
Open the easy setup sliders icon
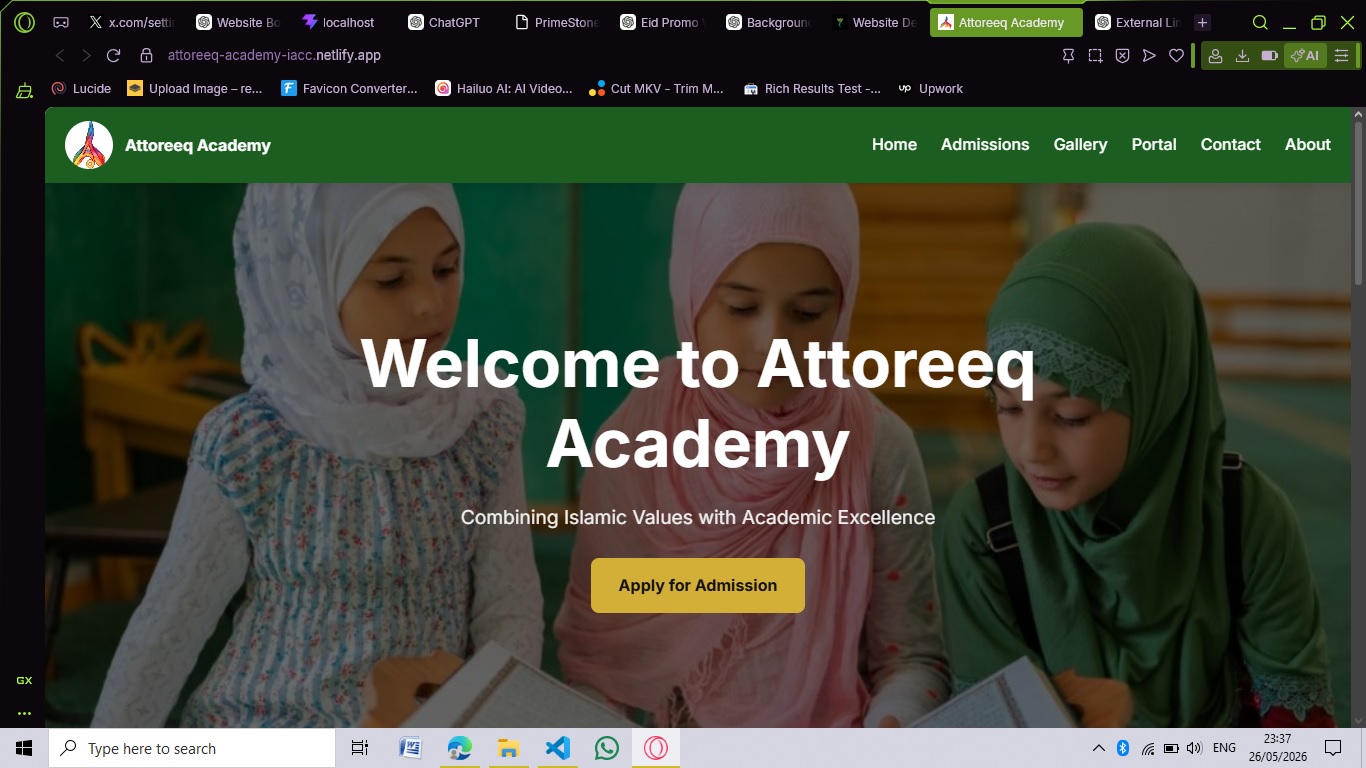(x=1342, y=56)
